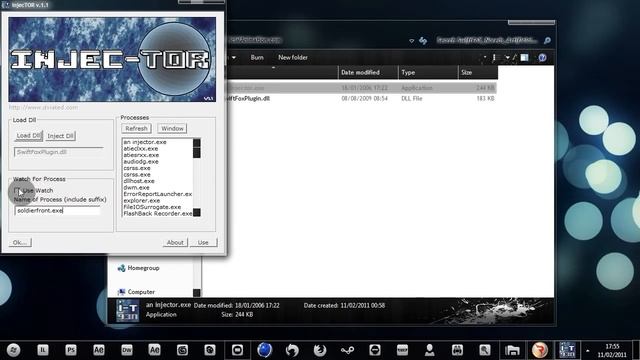Focus the process name input field

coord(57,211)
